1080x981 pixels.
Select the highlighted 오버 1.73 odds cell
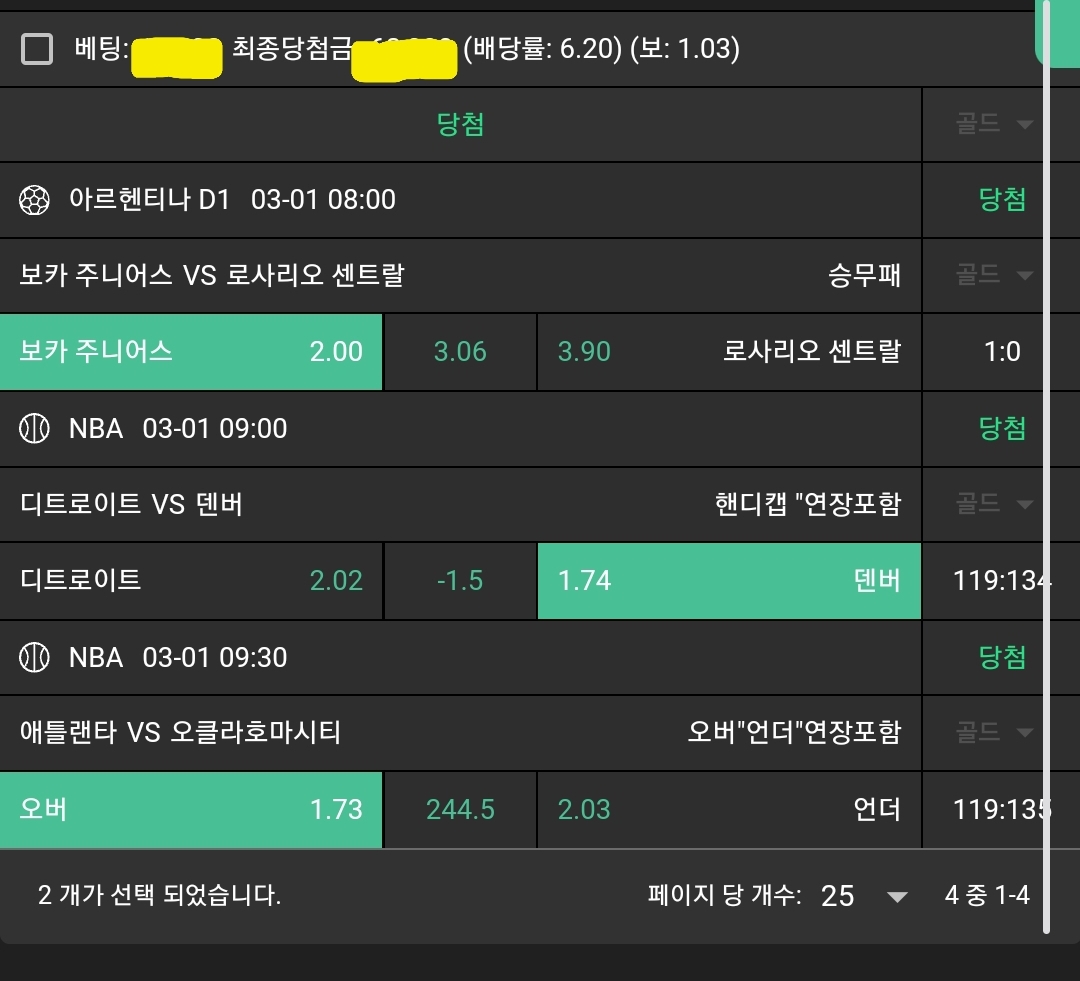(191, 809)
